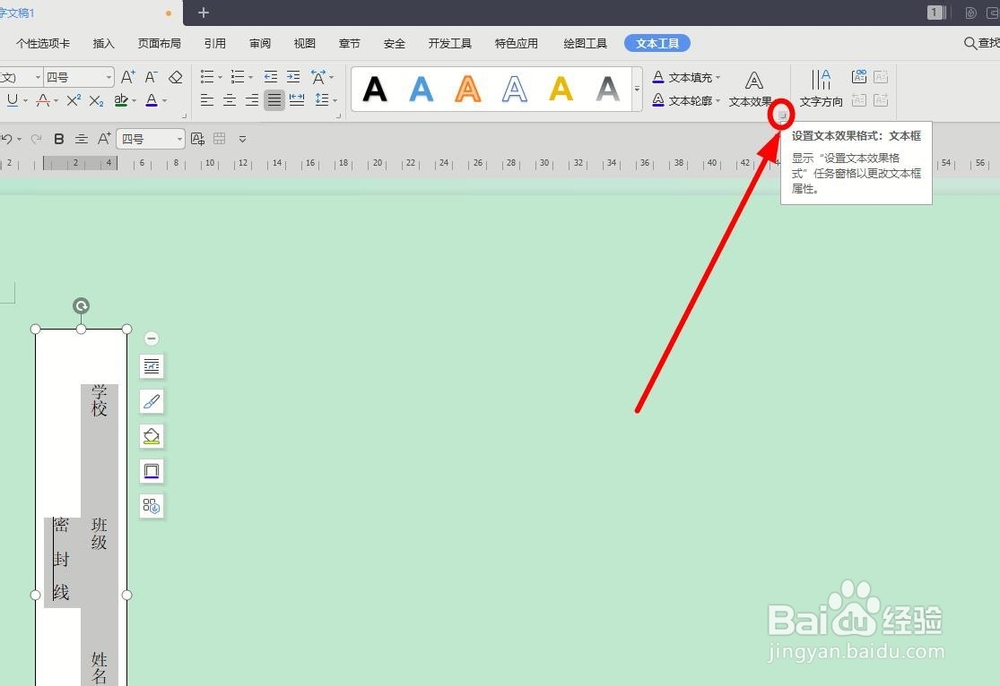Click the bulleted list icon
This screenshot has width=1000, height=686.
coord(207,77)
